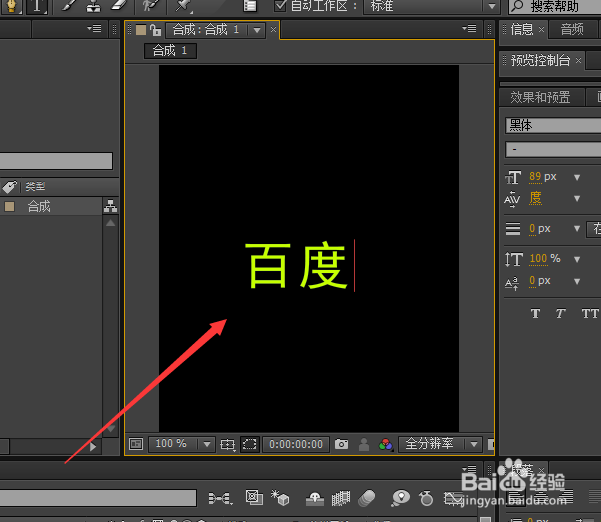This screenshot has width=601, height=522.
Task: Open the 合成: 合成 1 viewer dropdown
Action: click(x=215, y=30)
